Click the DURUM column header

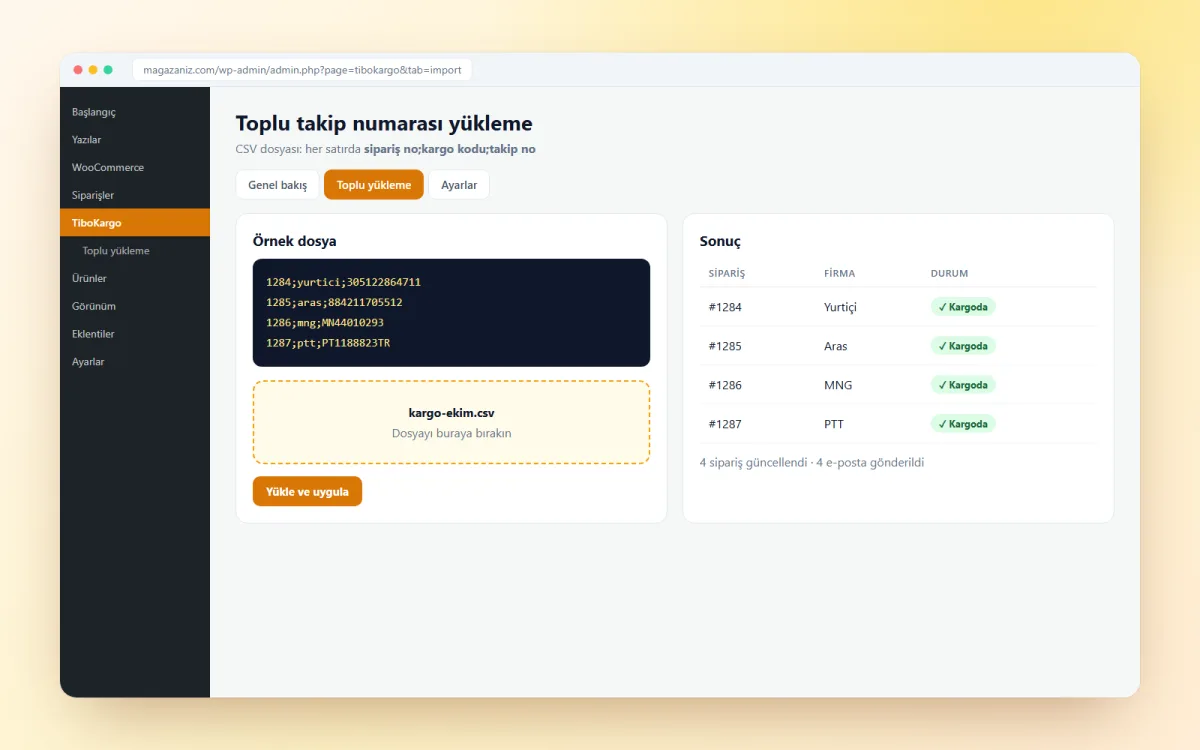949,273
